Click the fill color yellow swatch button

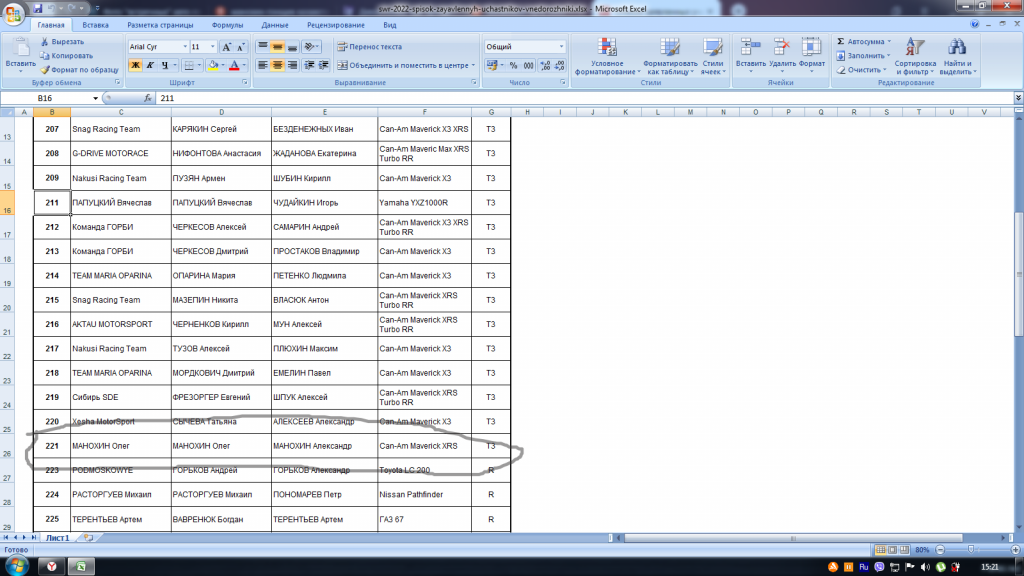point(212,65)
